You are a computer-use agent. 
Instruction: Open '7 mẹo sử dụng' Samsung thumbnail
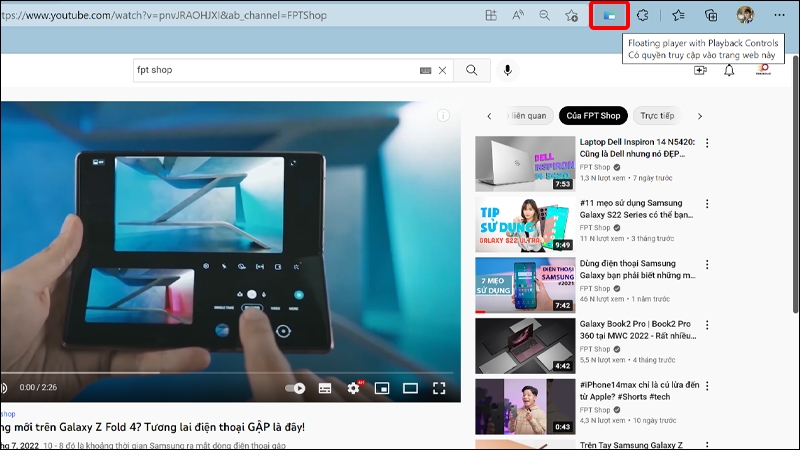pyautogui.click(x=525, y=285)
